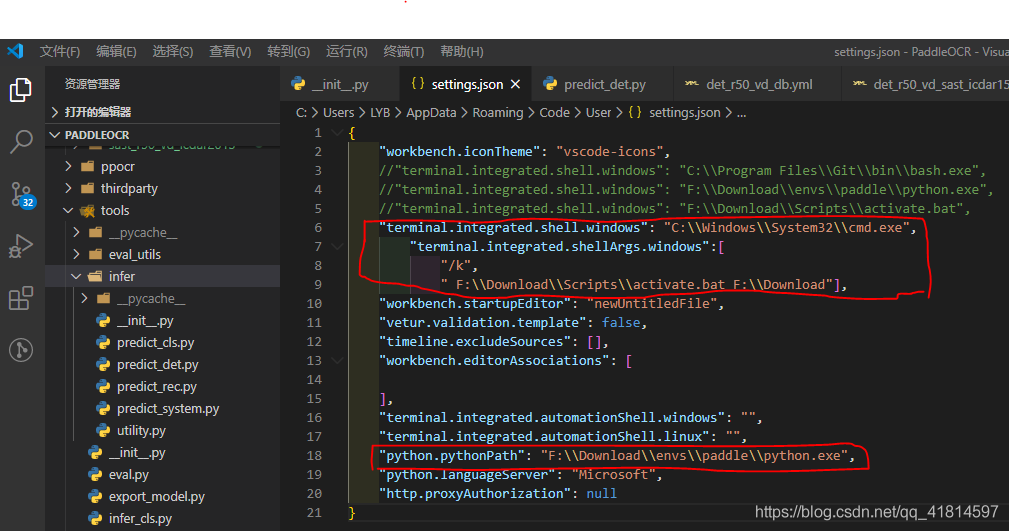The width and height of the screenshot is (1009, 531).
Task: Open the Run and Debug view
Action: click(20, 246)
